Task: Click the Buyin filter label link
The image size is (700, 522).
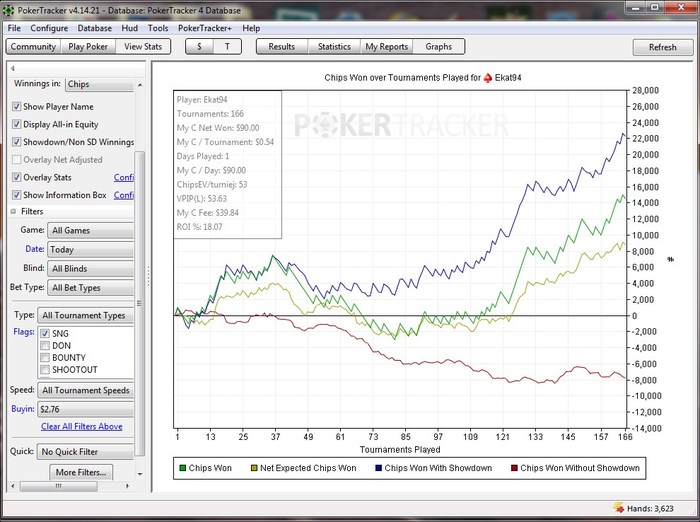Action: [x=23, y=409]
